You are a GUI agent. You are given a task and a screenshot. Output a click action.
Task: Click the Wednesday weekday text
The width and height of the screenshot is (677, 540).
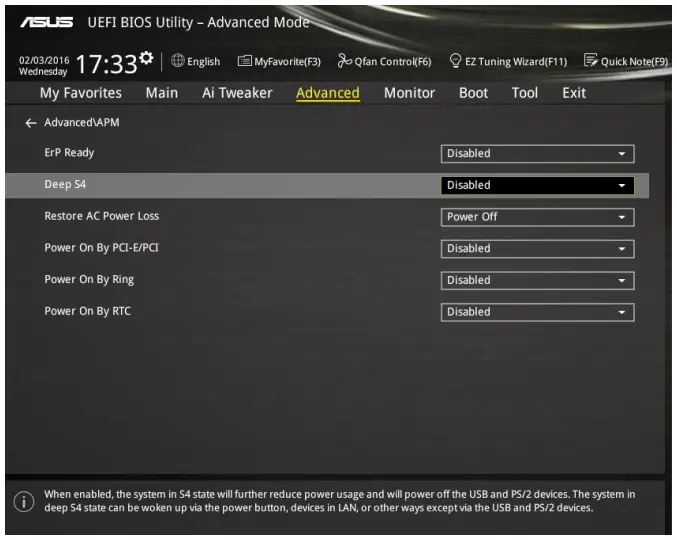pyautogui.click(x=43, y=71)
